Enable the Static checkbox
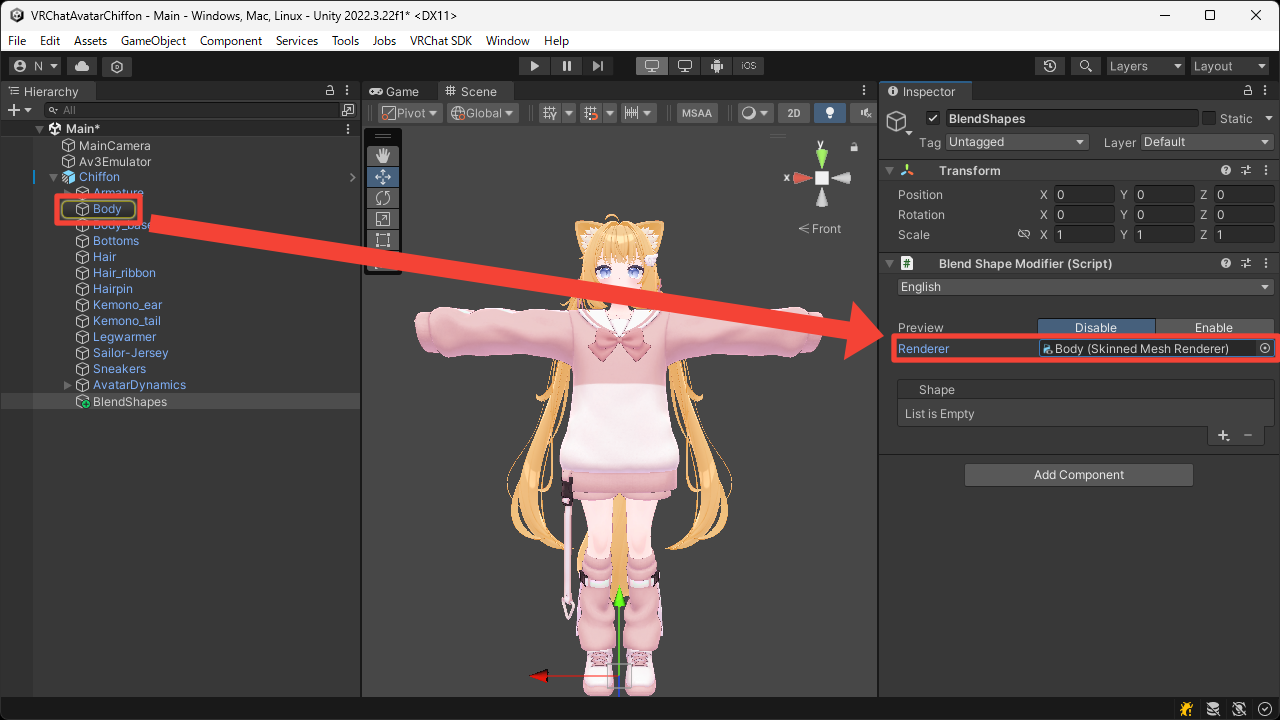 1209,118
